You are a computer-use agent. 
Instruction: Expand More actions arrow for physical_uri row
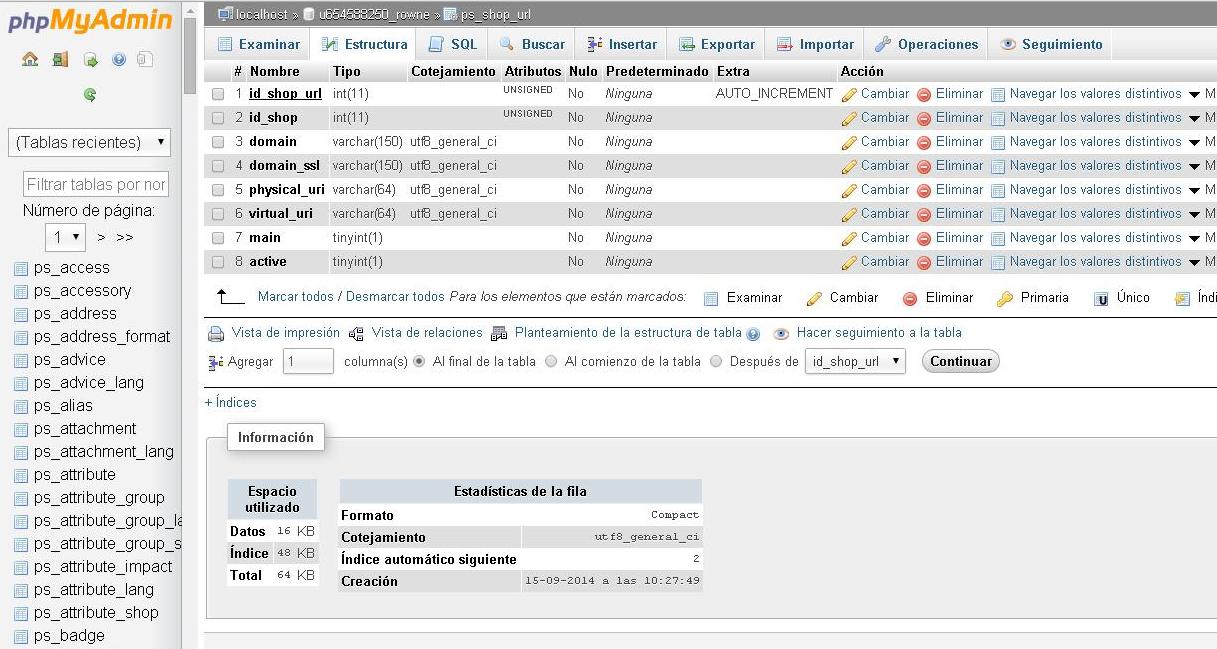pyautogui.click(x=1194, y=190)
